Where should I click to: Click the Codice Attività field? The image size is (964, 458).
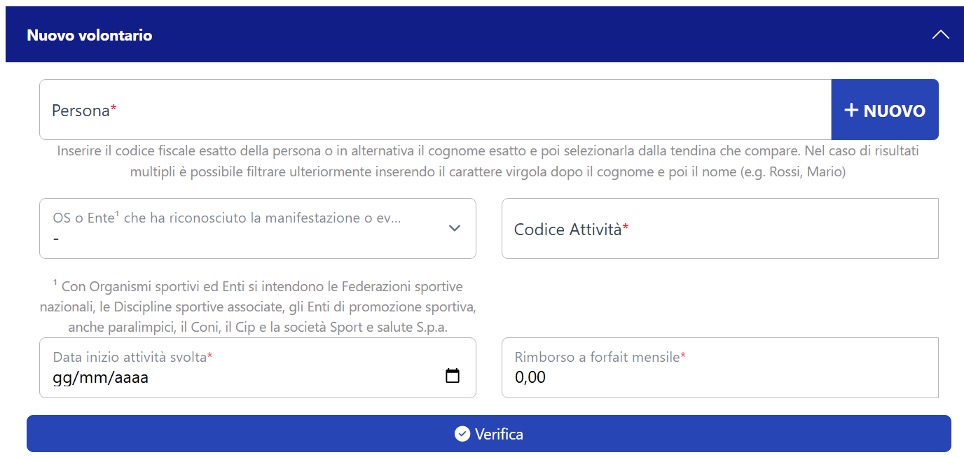[720, 228]
